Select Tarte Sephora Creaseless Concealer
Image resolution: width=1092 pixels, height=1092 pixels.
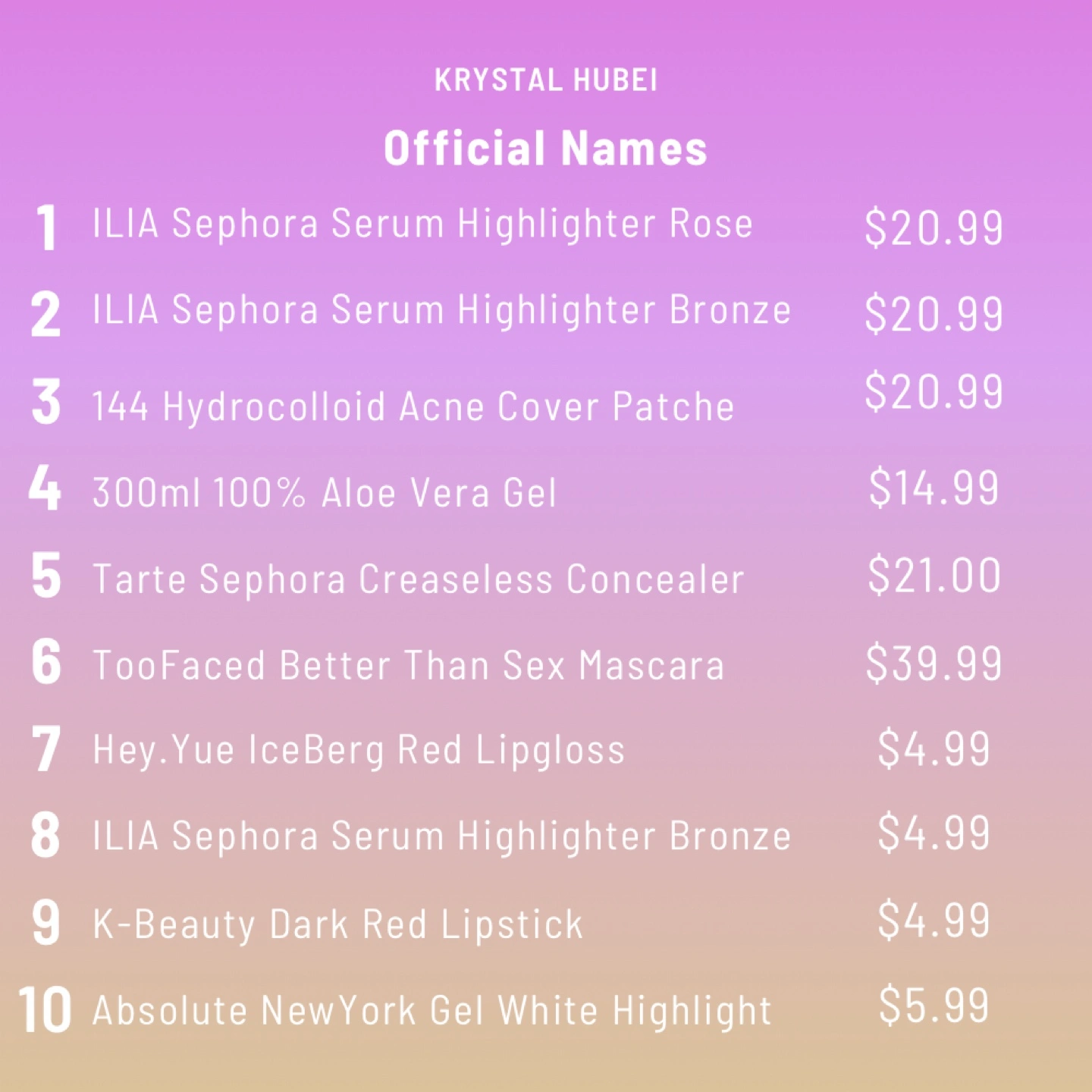coord(419,580)
